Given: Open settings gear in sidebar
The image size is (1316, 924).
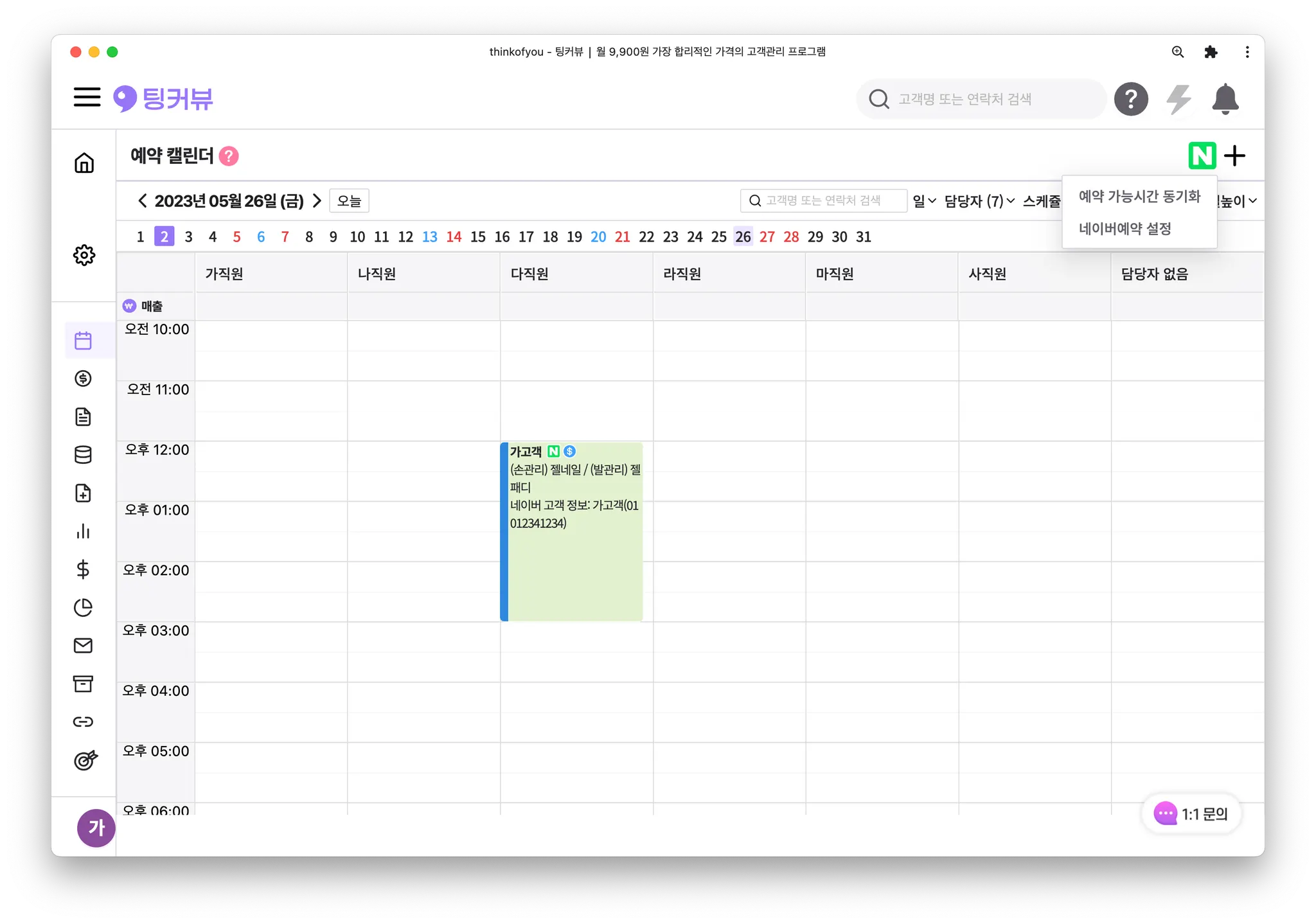Looking at the screenshot, I should [84, 255].
